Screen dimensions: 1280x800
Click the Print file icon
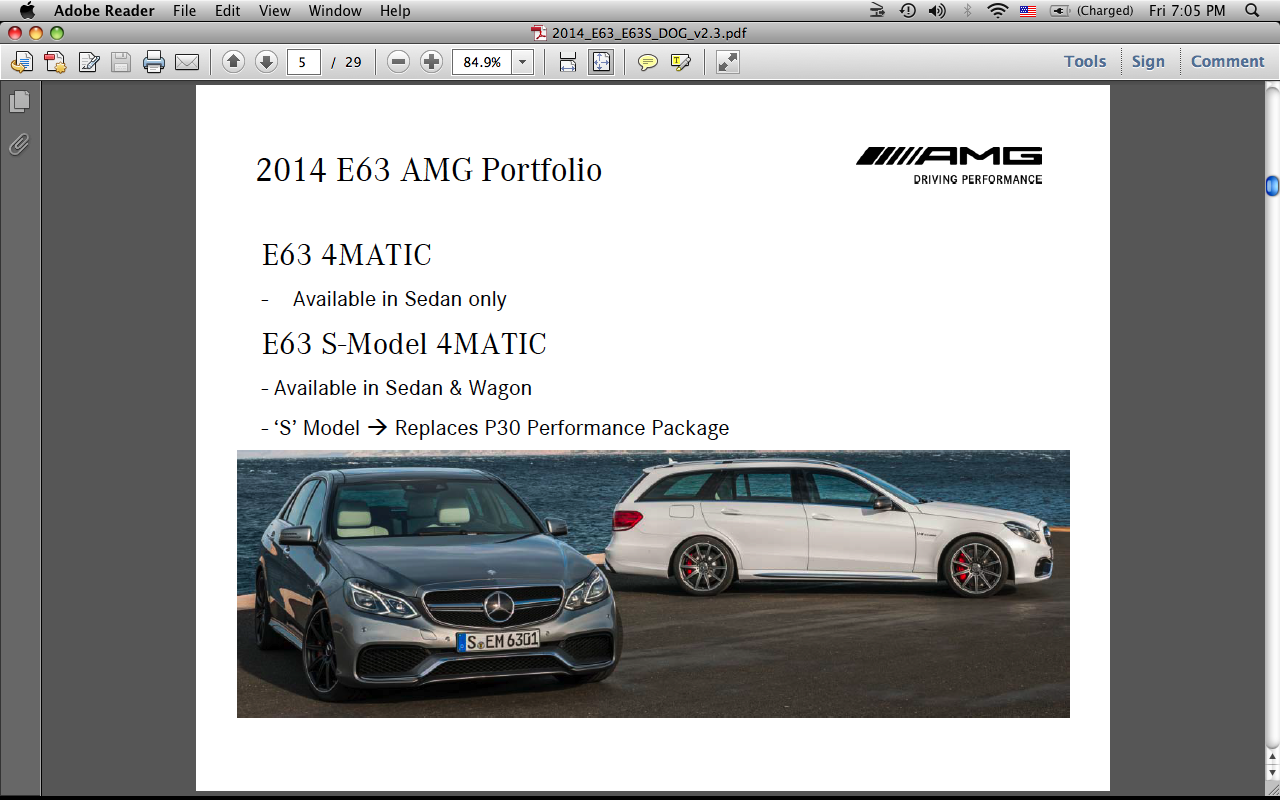(x=153, y=62)
